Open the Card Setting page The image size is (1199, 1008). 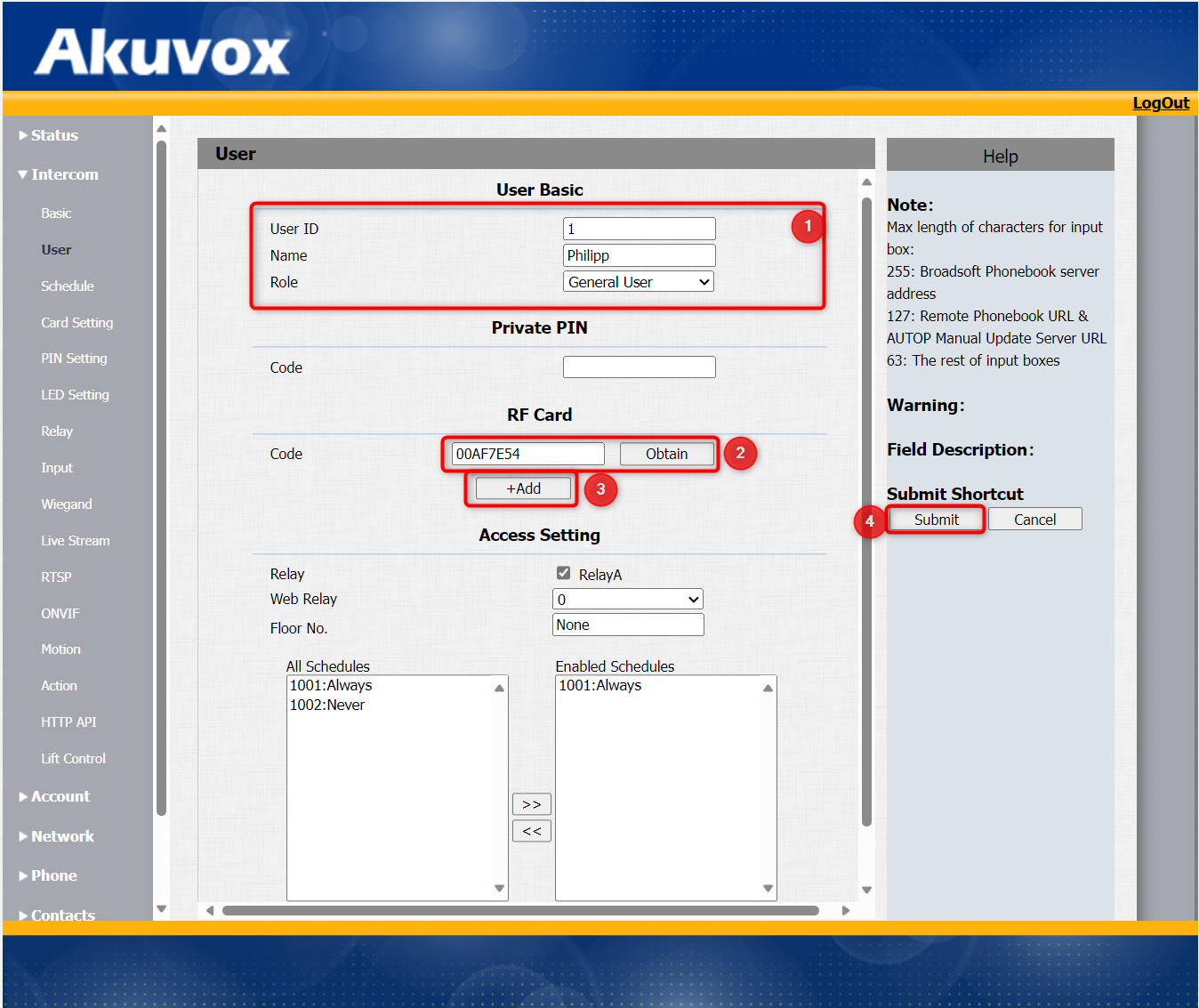[x=76, y=322]
